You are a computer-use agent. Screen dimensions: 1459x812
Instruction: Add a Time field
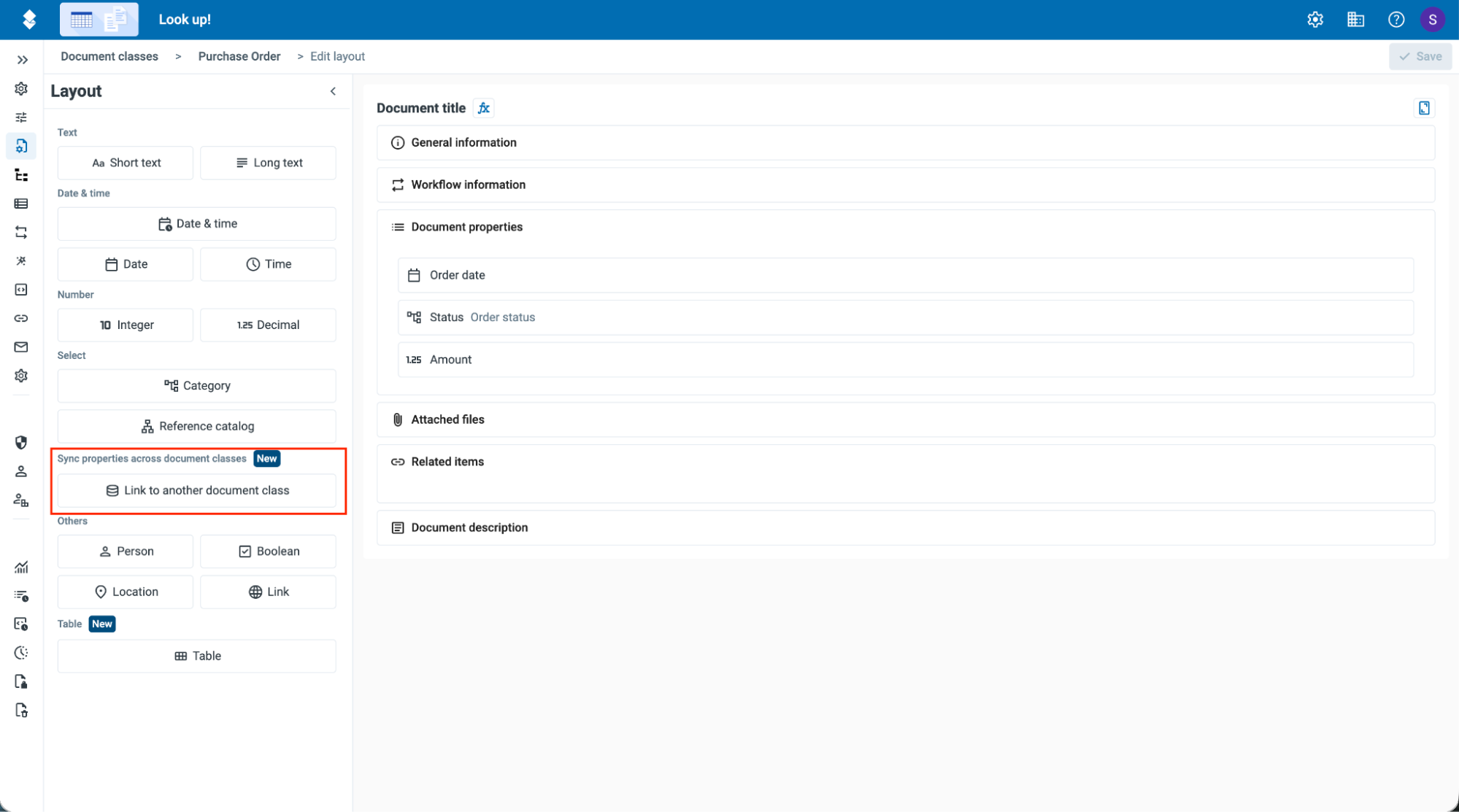(269, 264)
